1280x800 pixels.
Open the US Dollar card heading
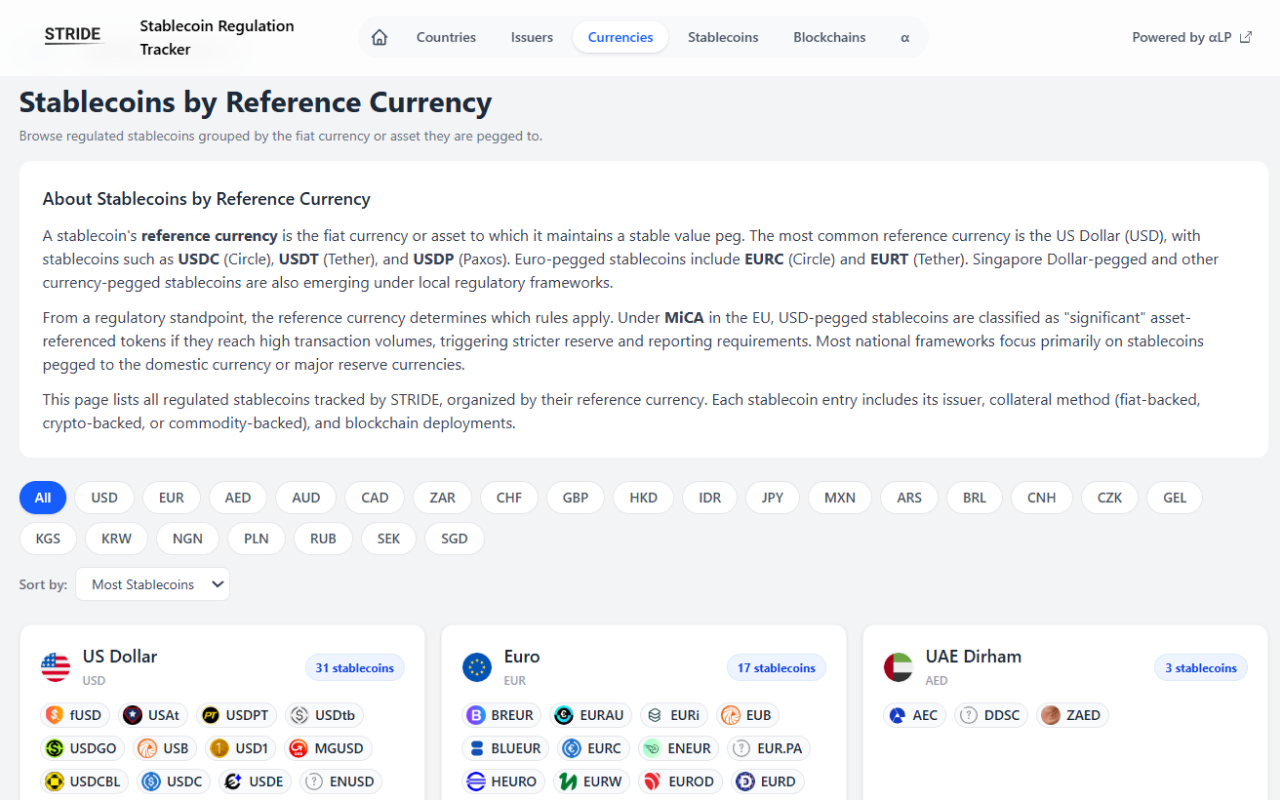click(x=120, y=656)
